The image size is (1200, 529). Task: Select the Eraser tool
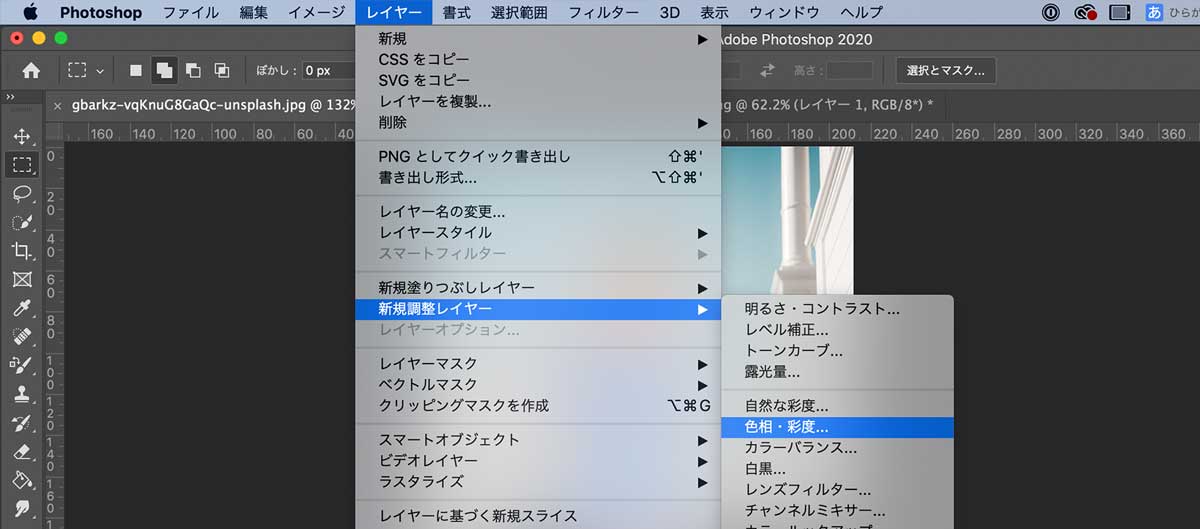tap(22, 452)
